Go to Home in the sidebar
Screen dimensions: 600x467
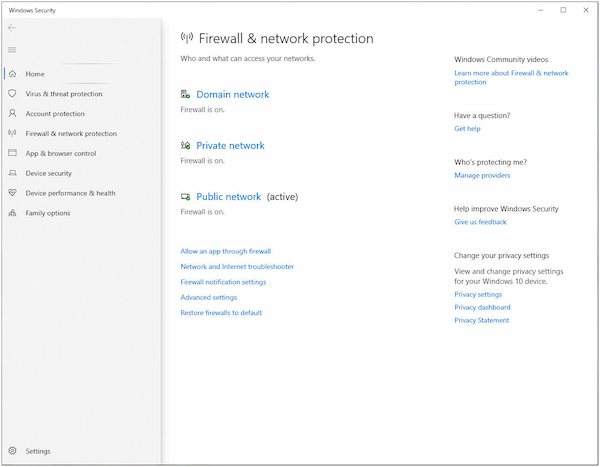pos(35,74)
